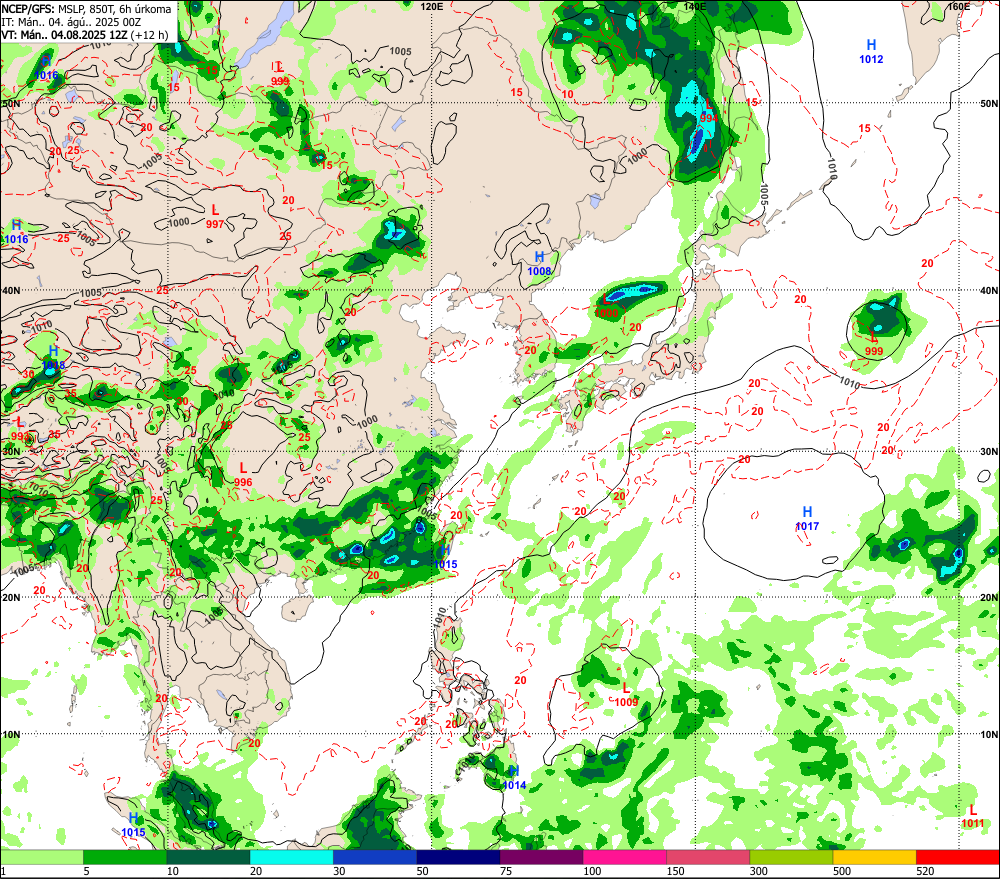Select the orange 500–520 legend swatch
Screen dimensions: 1000x879
click(x=874, y=857)
